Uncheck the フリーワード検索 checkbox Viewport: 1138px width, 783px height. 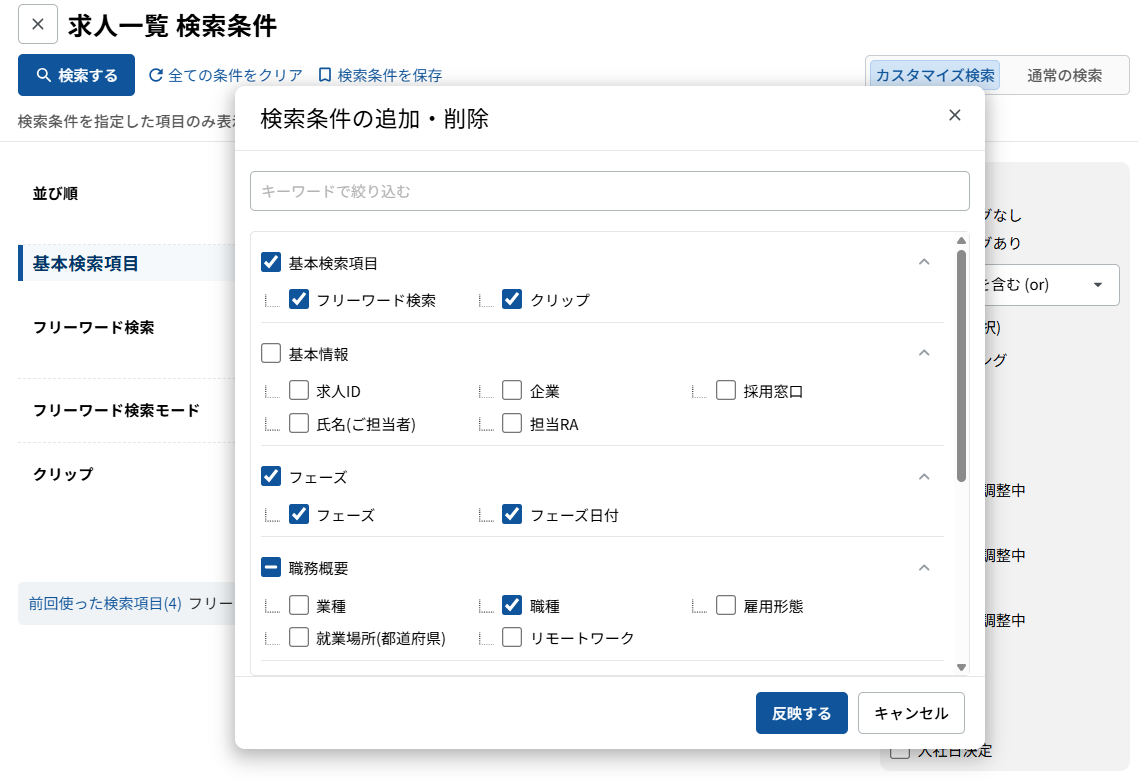pyautogui.click(x=299, y=299)
